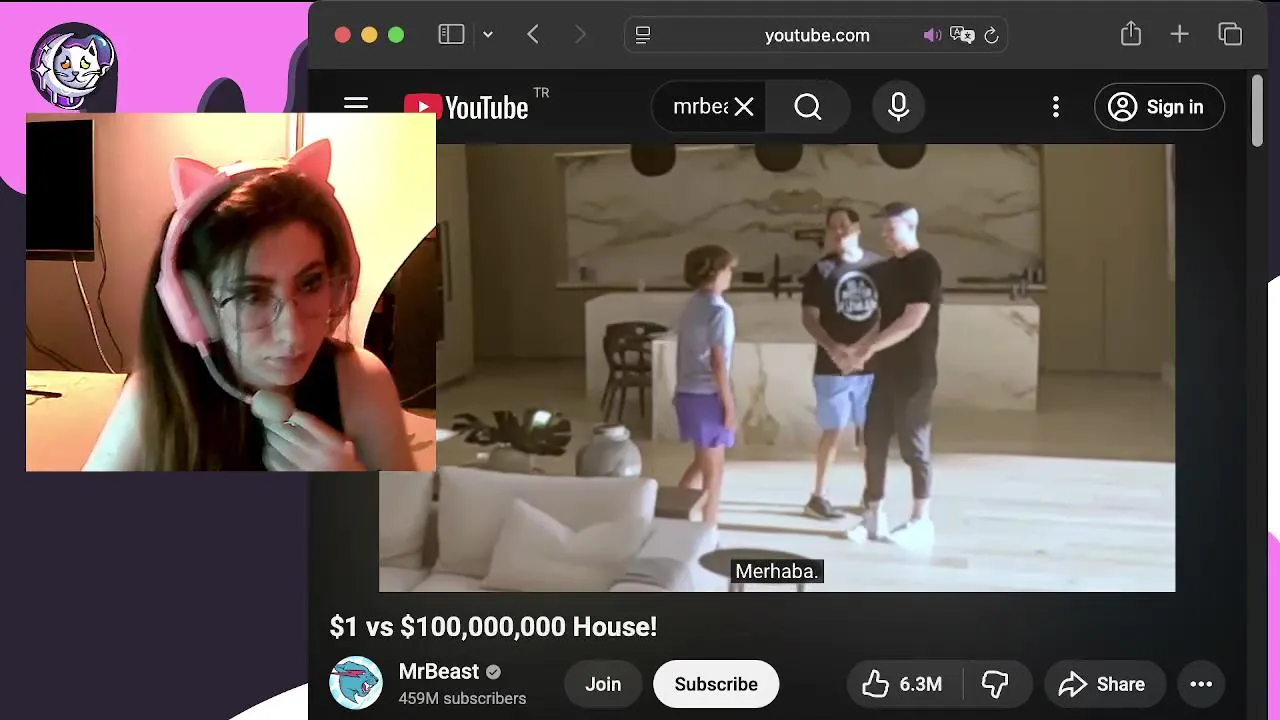Open the sidebar options dropdown arrow

(x=488, y=35)
